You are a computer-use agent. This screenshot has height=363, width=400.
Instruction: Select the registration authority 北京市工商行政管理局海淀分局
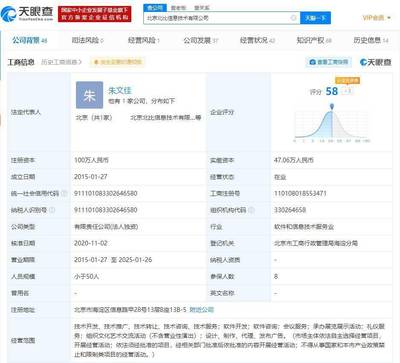click(x=316, y=243)
